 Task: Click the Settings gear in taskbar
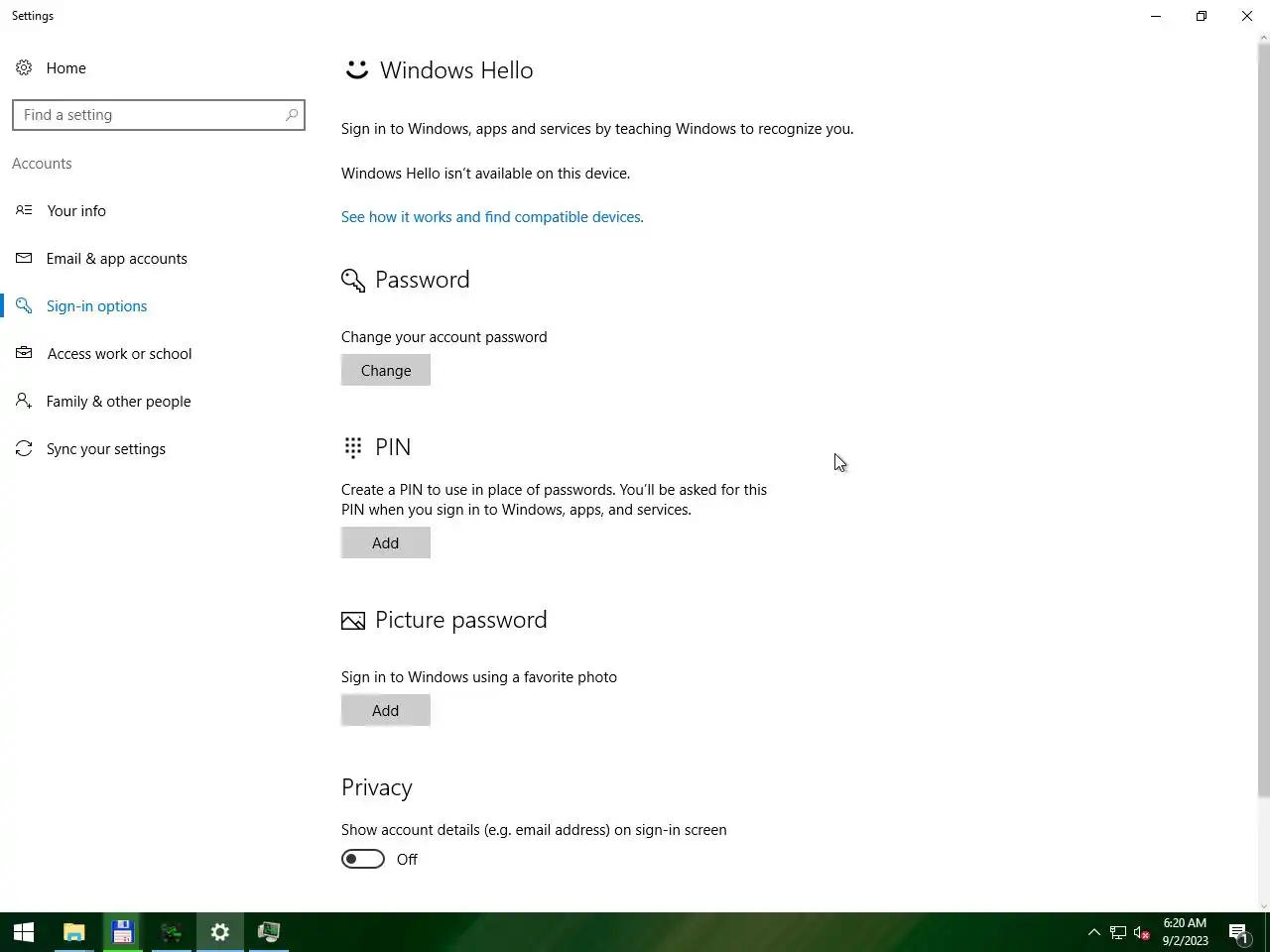[219, 932]
